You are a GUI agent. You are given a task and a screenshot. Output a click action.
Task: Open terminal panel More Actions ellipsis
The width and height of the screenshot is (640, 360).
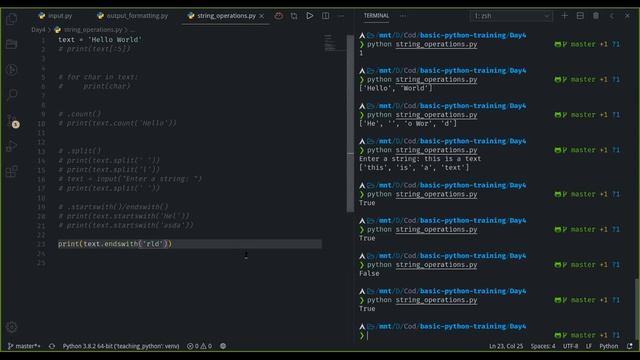[403, 16]
